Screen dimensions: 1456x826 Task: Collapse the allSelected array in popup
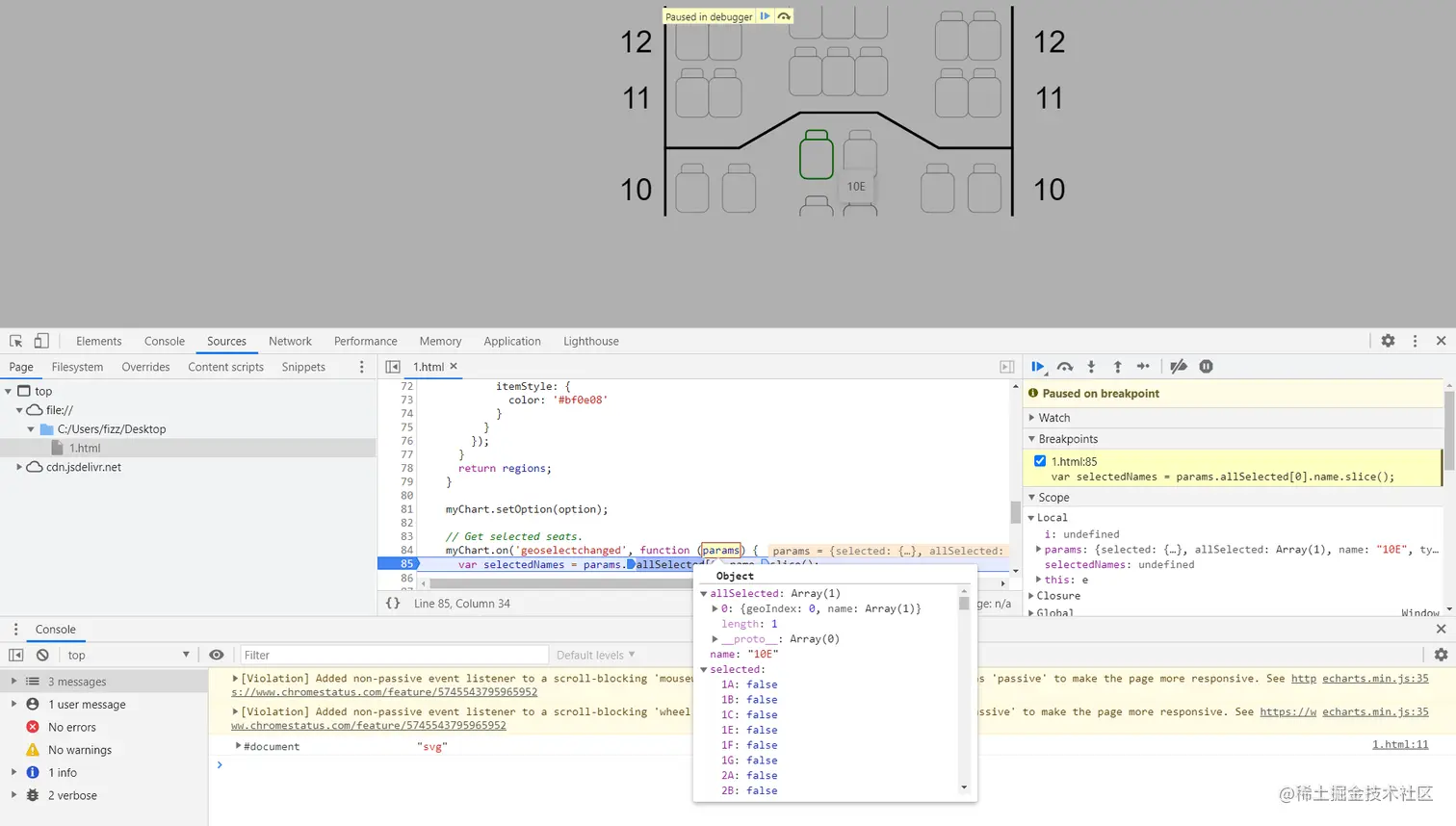(x=704, y=594)
